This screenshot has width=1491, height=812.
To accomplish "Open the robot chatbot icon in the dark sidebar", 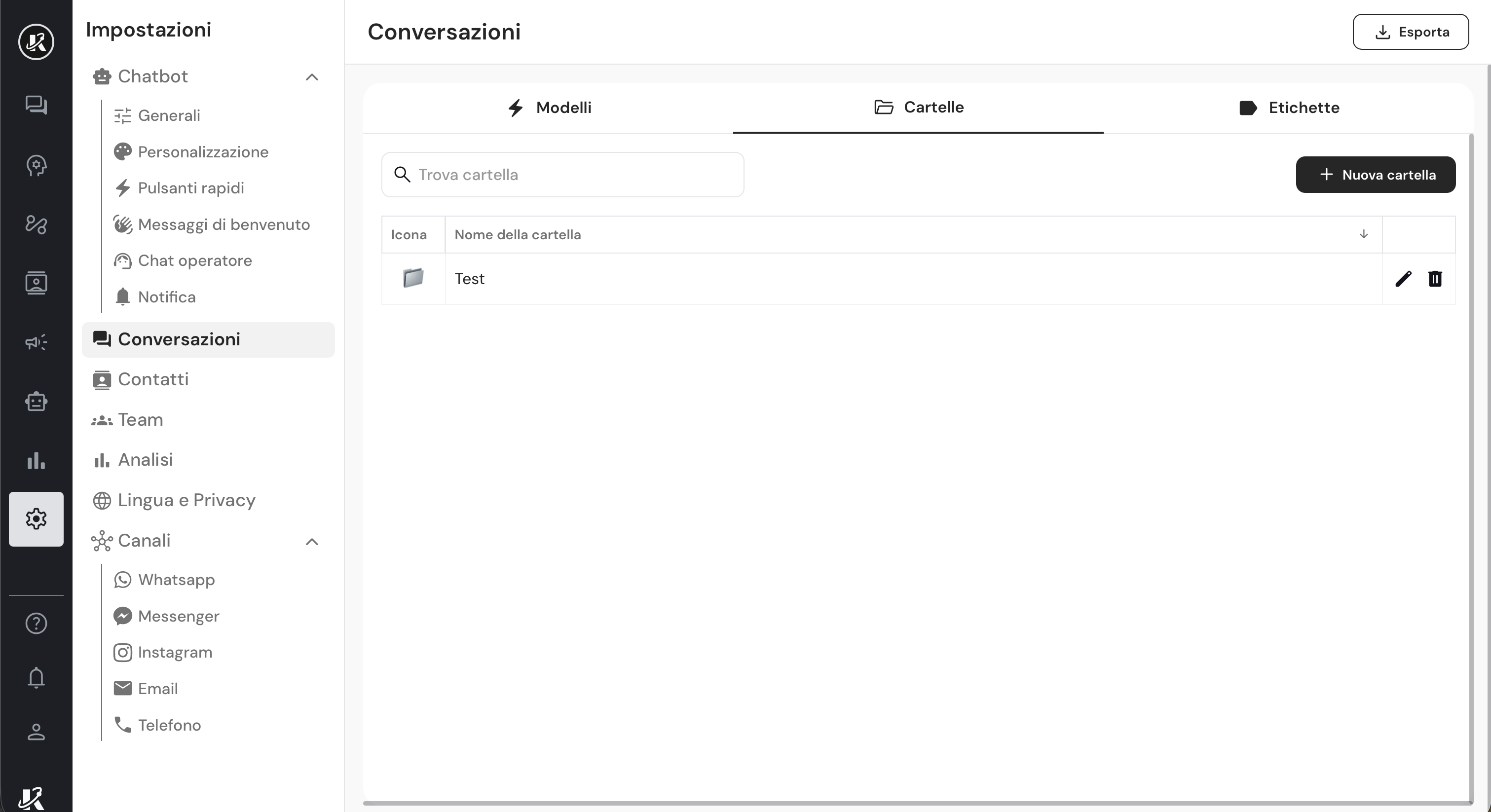I will pos(36,401).
